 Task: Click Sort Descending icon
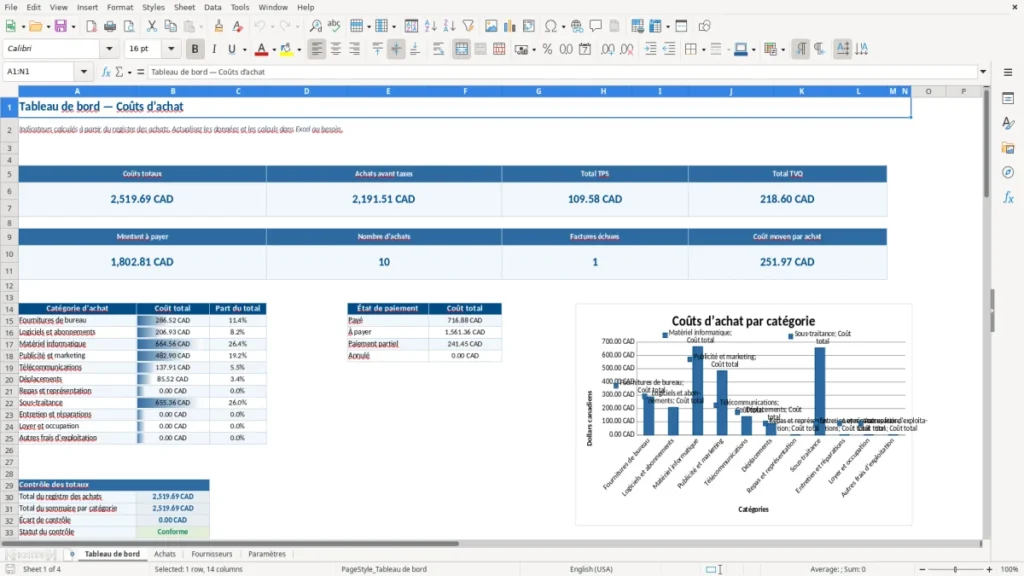tap(449, 26)
